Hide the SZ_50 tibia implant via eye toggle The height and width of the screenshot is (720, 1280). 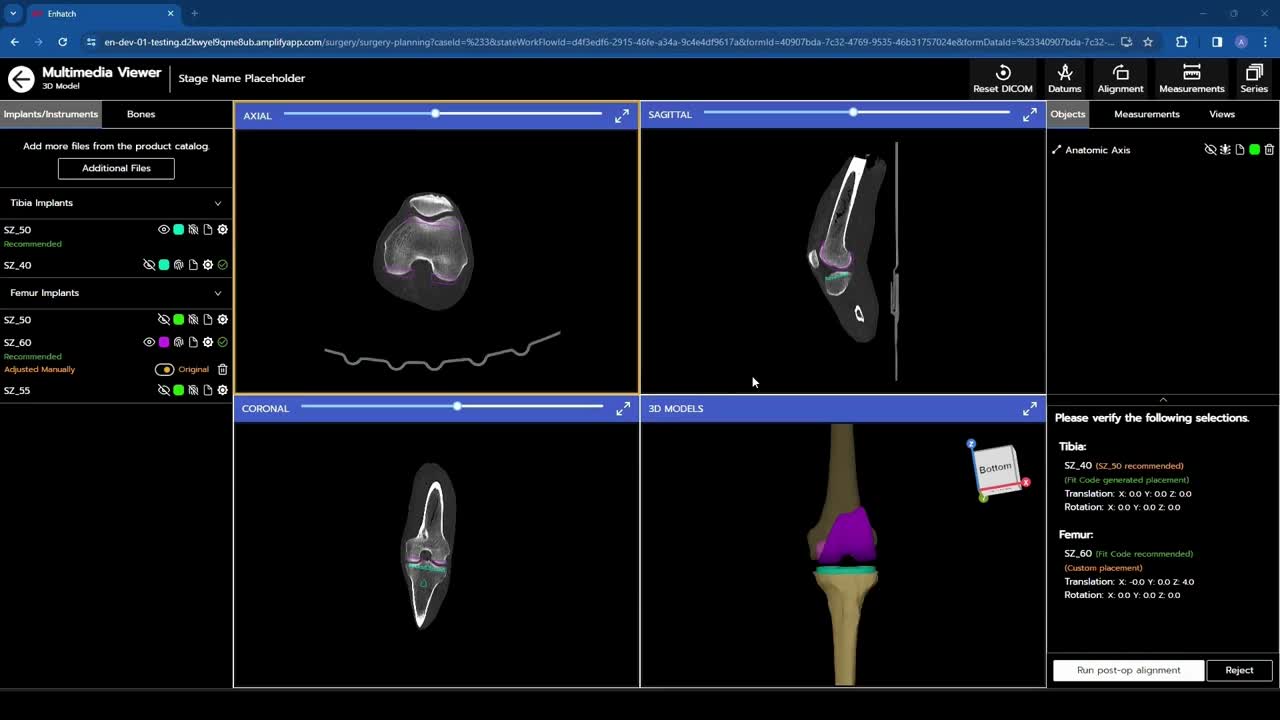tap(164, 229)
